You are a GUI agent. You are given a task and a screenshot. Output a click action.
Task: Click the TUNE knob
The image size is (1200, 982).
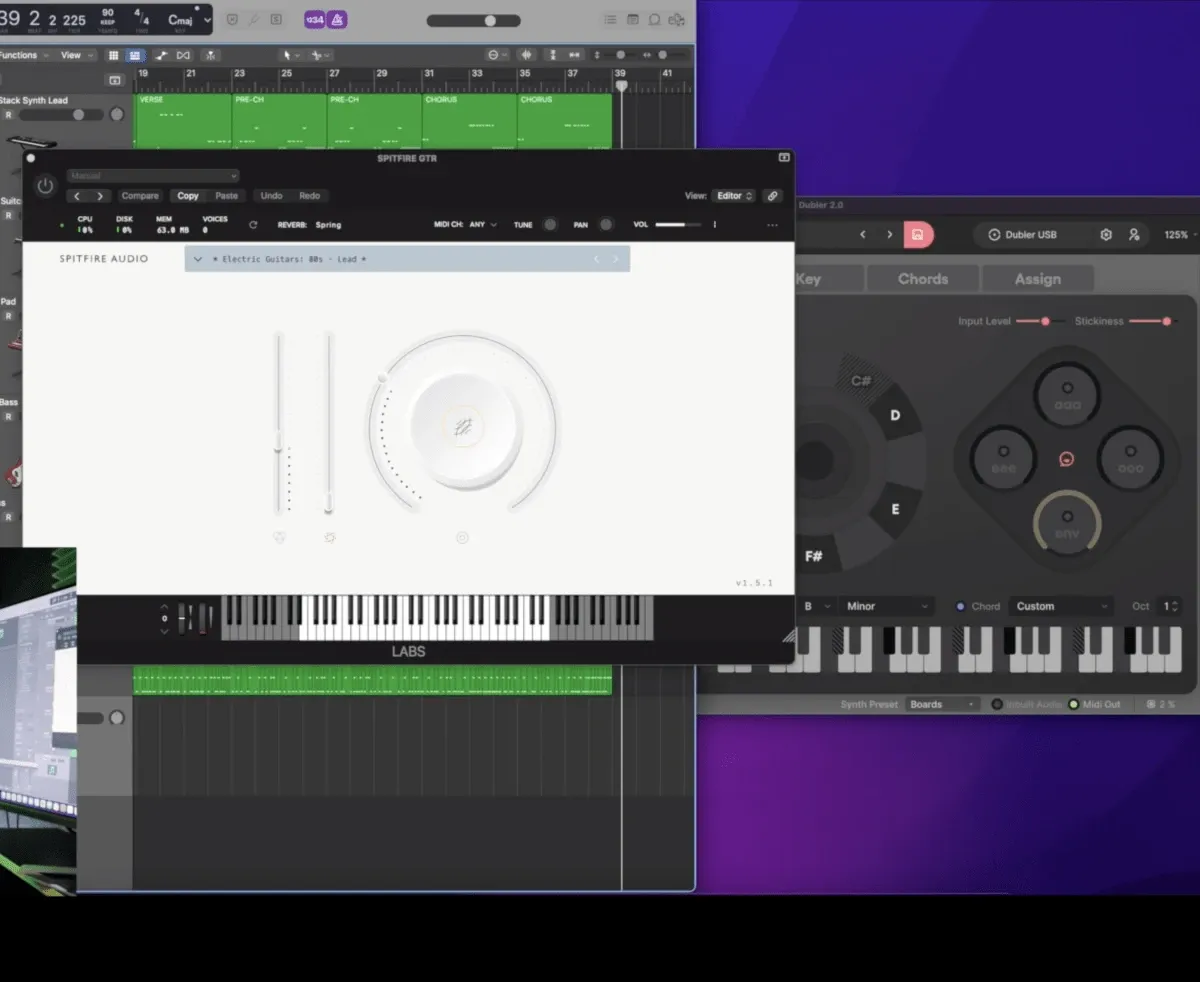click(549, 225)
